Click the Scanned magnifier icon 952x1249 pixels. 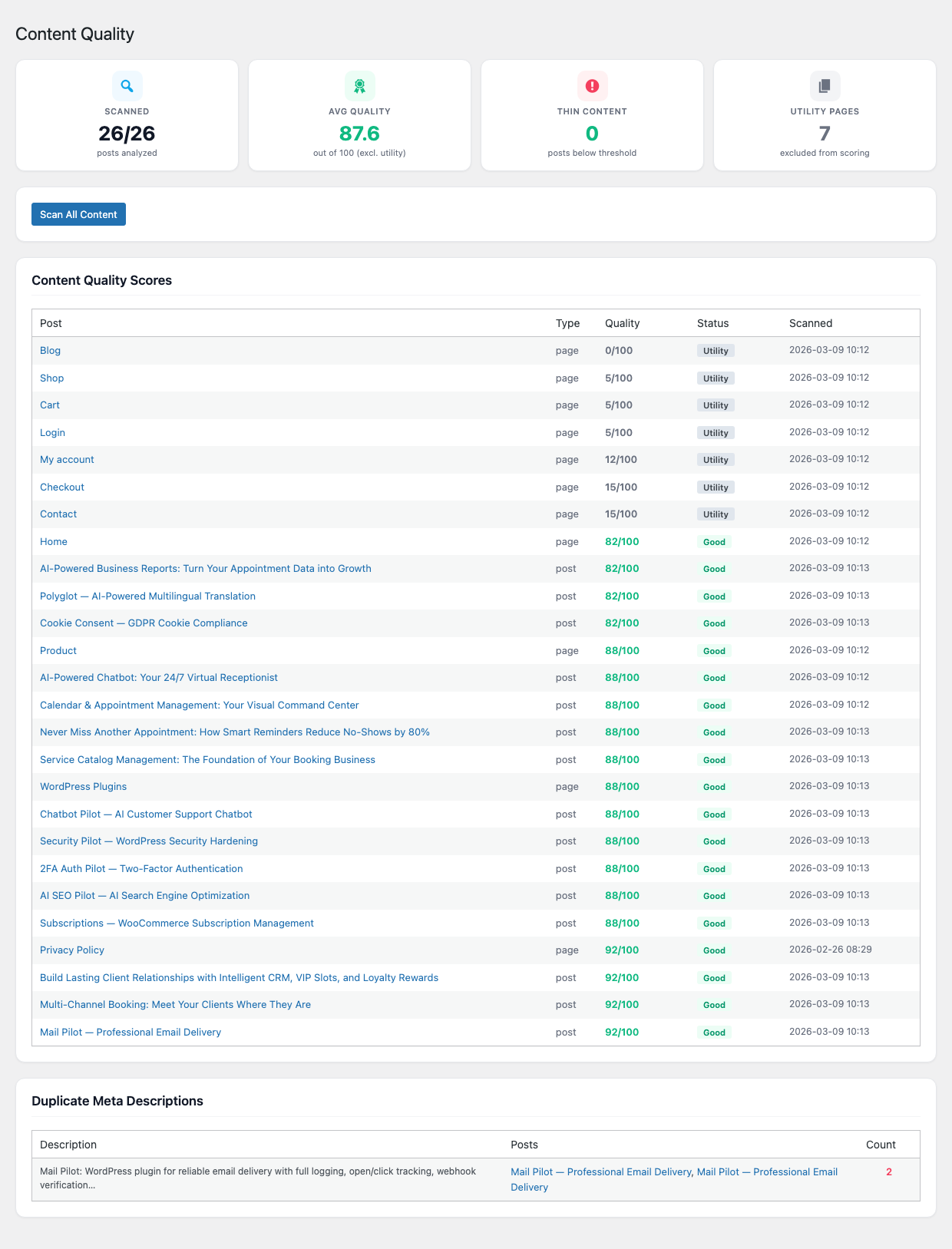click(127, 86)
